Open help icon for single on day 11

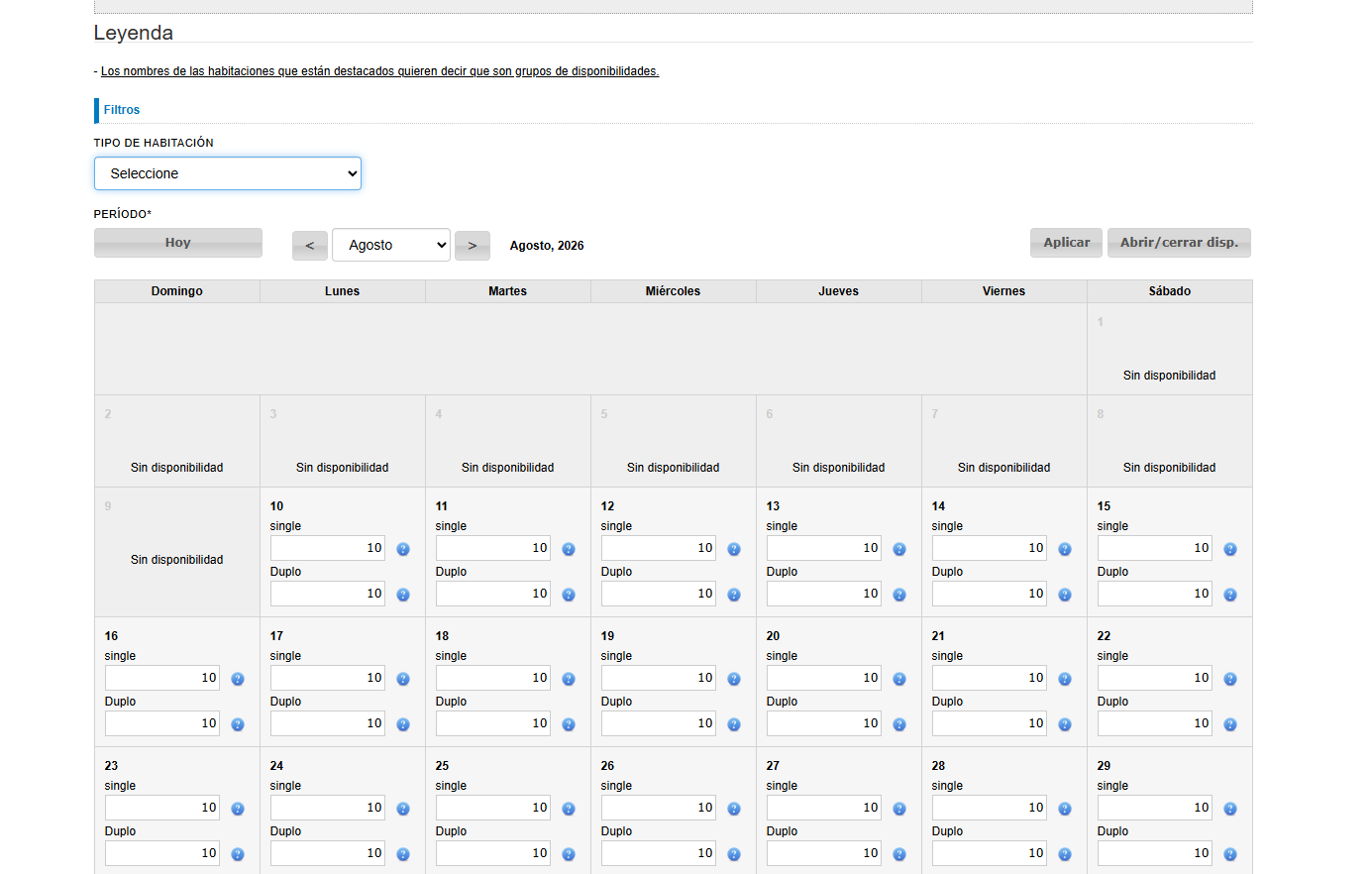569,549
